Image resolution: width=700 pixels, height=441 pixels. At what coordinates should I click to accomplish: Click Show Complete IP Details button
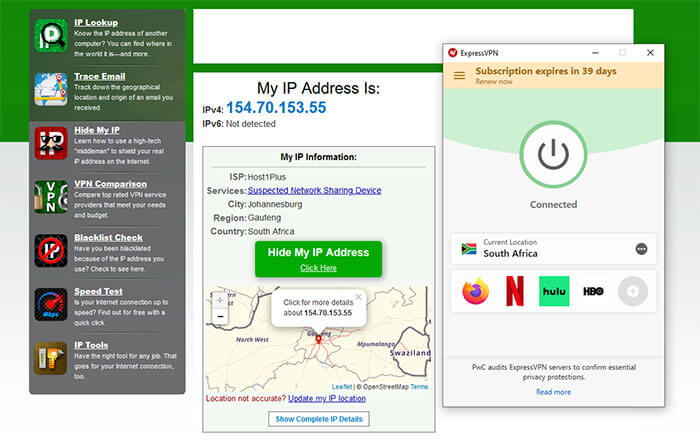point(319,419)
